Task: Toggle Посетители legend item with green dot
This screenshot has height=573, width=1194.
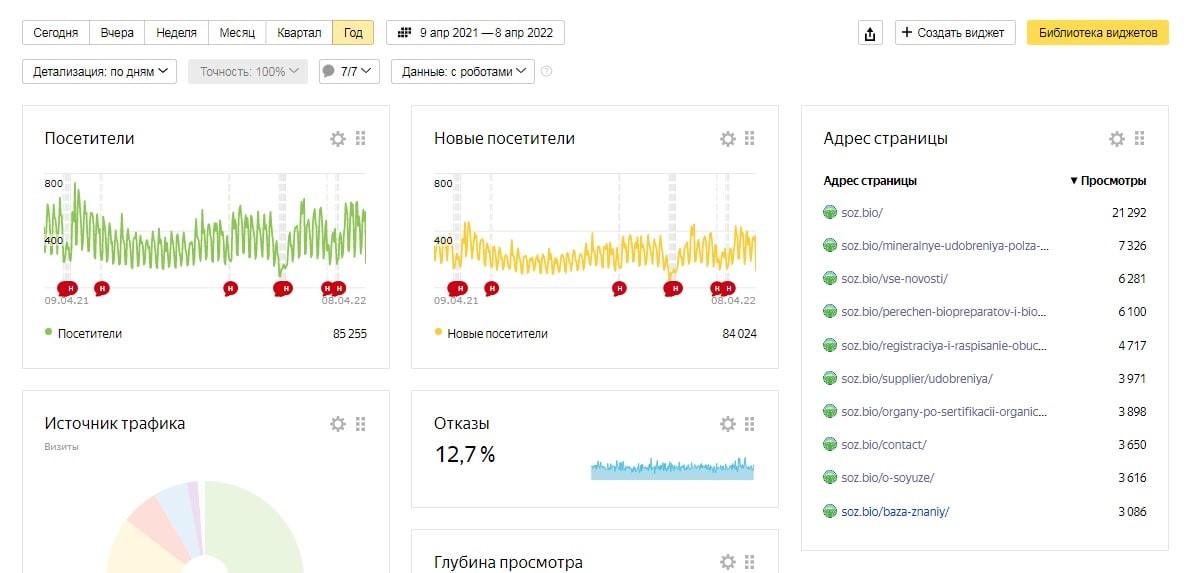Action: pyautogui.click(x=84, y=334)
